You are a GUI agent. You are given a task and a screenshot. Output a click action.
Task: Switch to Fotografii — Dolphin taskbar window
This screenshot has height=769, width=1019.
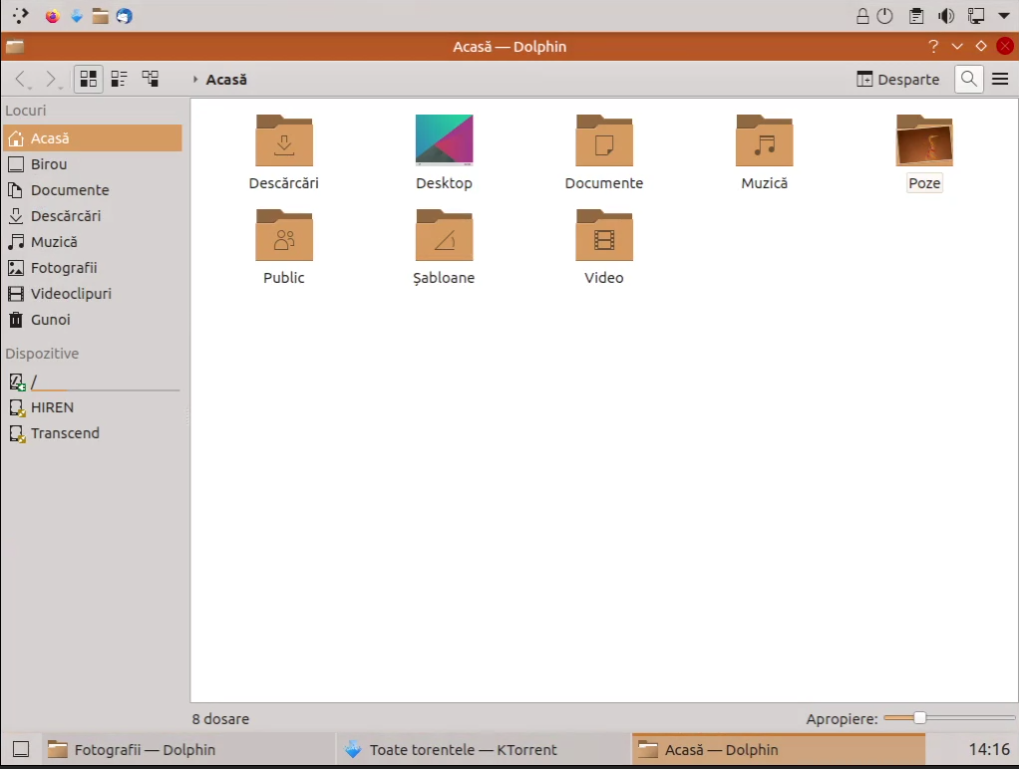188,749
